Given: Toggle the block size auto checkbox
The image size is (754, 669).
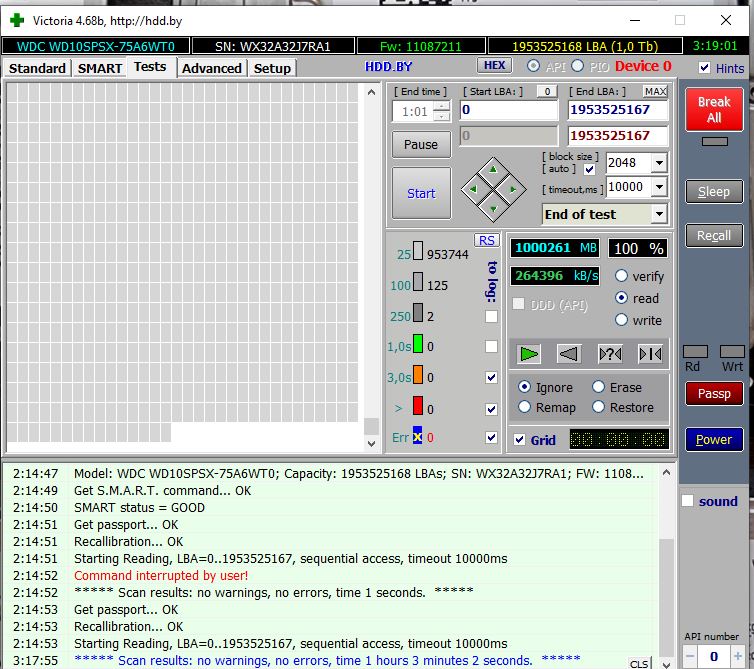Looking at the screenshot, I should click(589, 169).
